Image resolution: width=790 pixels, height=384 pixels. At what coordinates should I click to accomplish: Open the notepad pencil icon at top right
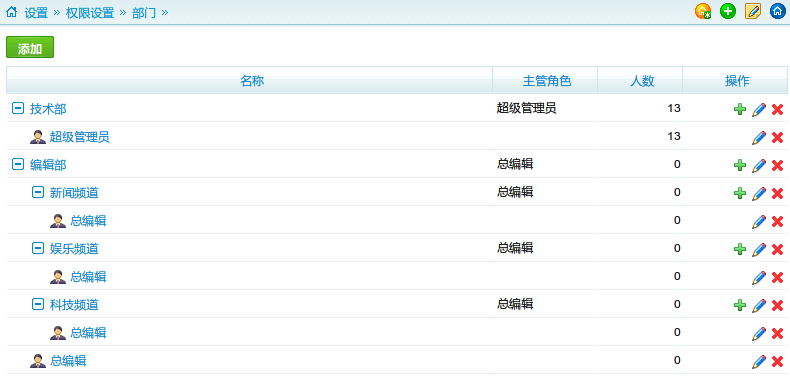click(x=753, y=11)
